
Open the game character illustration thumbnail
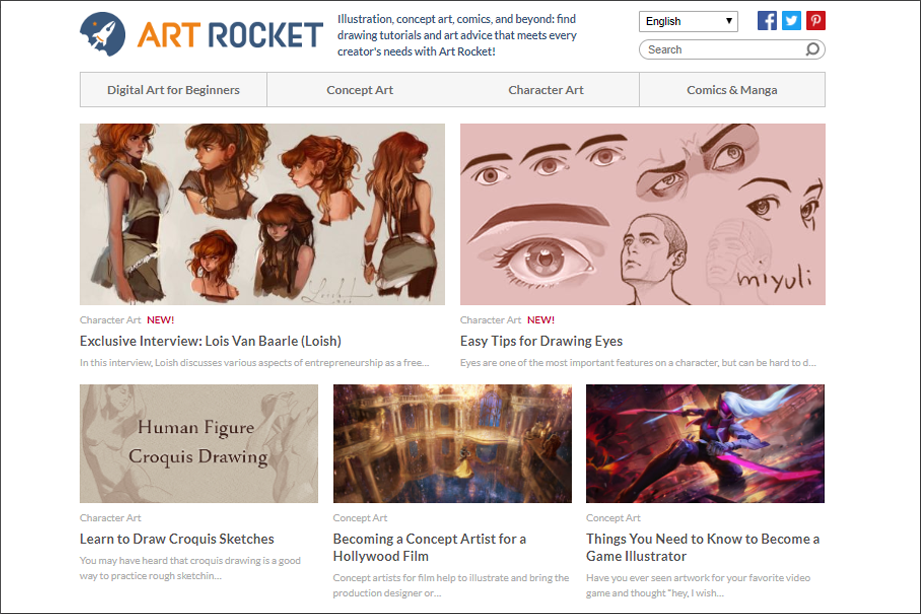705,444
